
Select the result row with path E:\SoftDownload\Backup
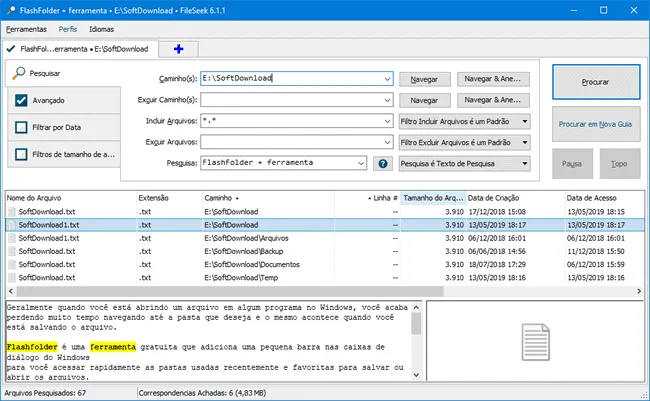point(325,251)
